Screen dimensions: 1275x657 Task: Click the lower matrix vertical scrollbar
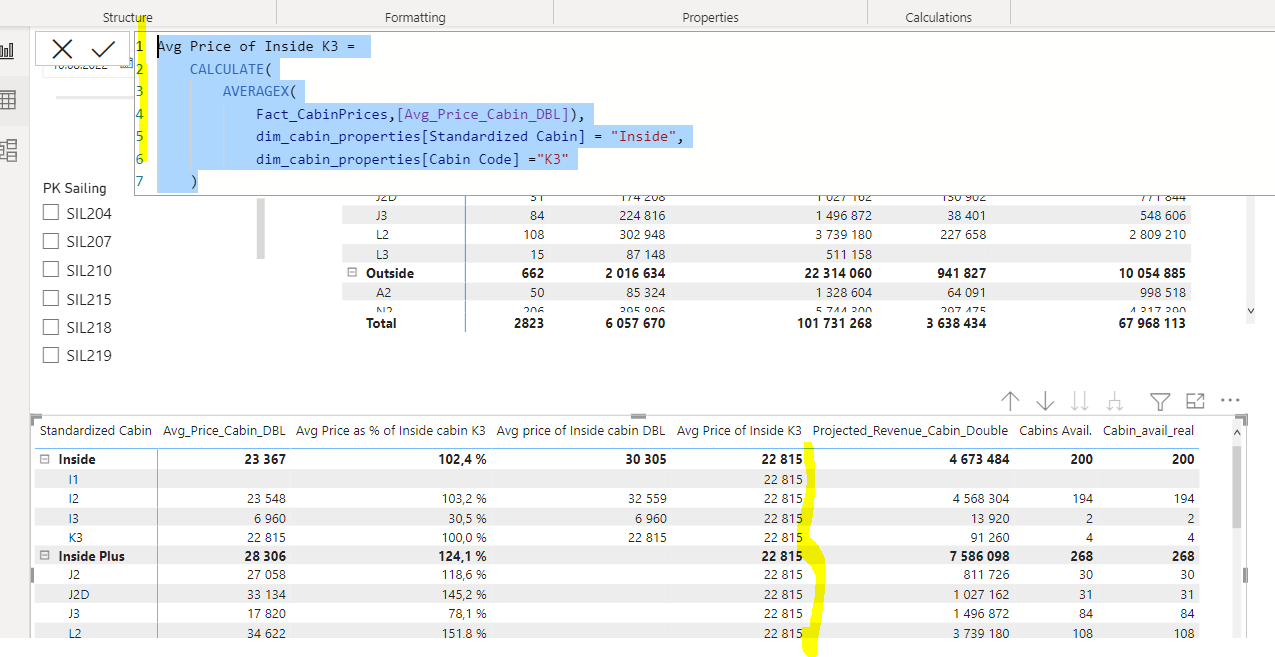point(1238,487)
